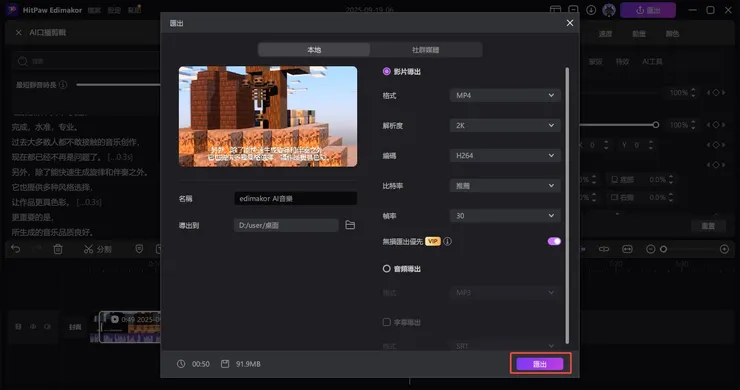Click file size icon beside 91.9MB
The image size is (740, 390).
(x=225, y=364)
